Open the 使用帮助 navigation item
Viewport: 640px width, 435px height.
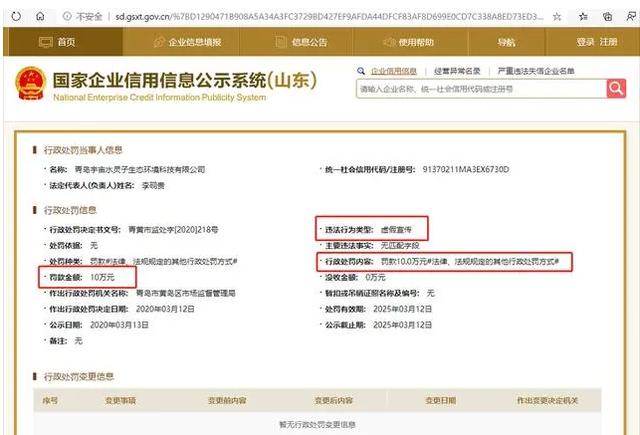pos(410,42)
